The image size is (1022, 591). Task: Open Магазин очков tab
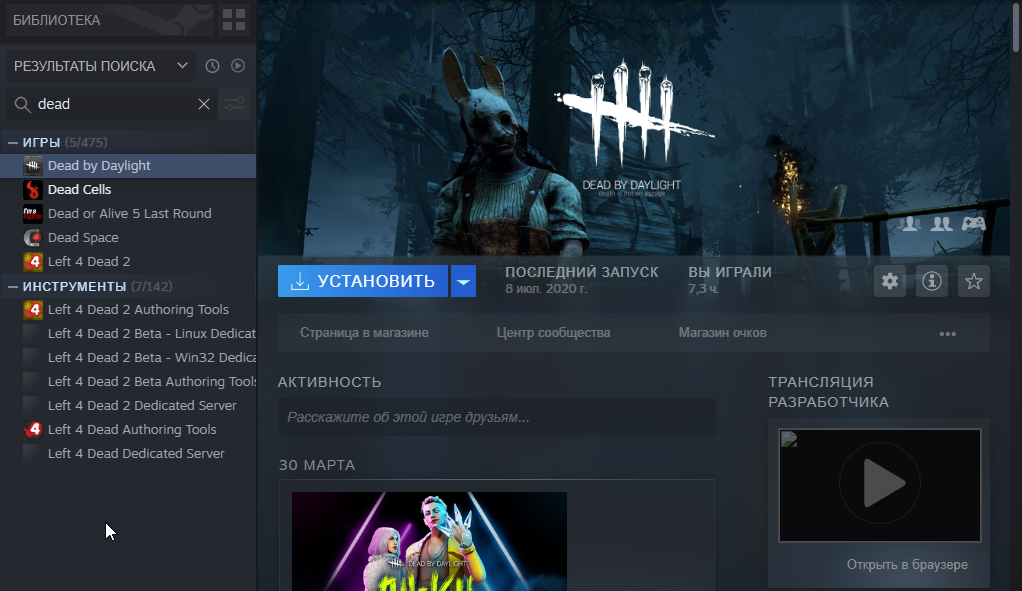(722, 332)
